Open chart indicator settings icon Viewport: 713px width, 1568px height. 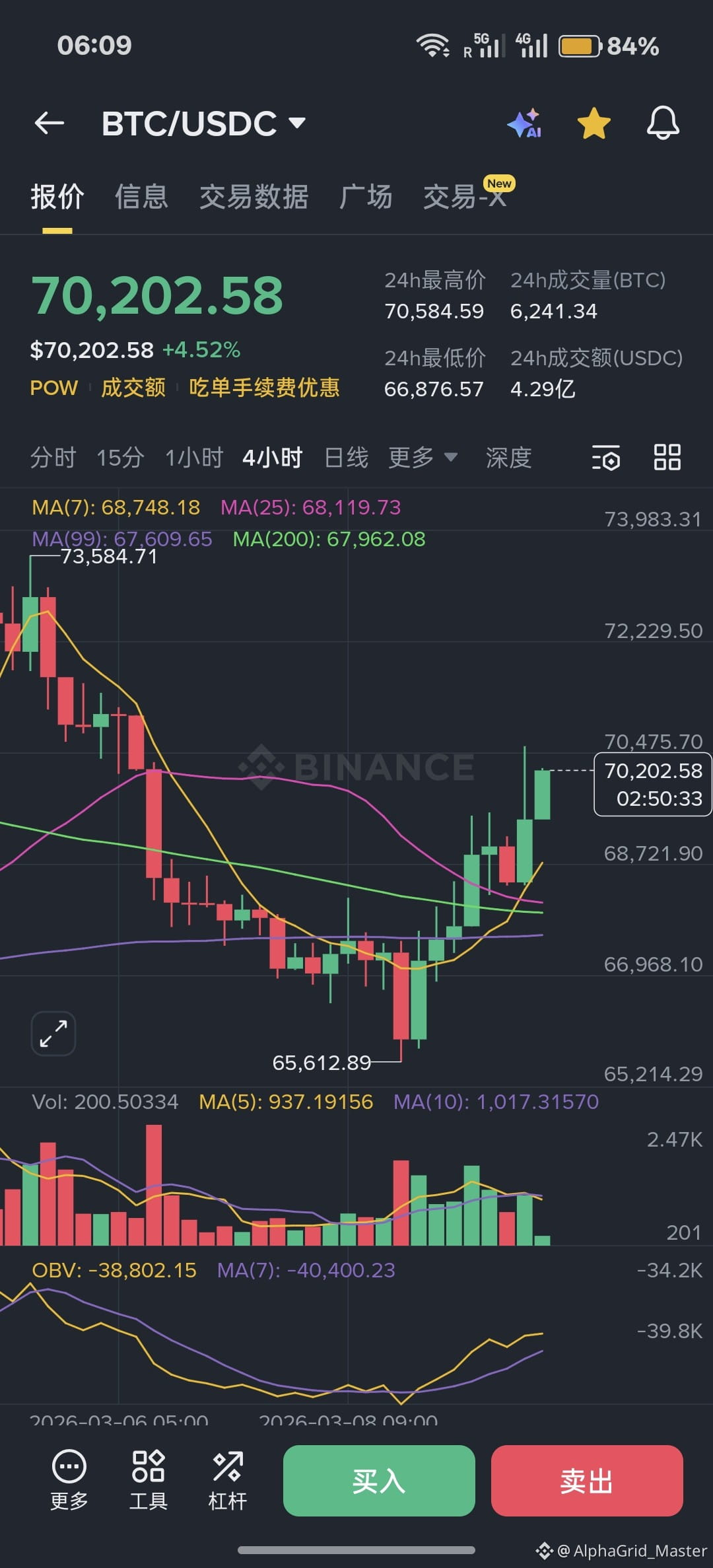tap(606, 457)
